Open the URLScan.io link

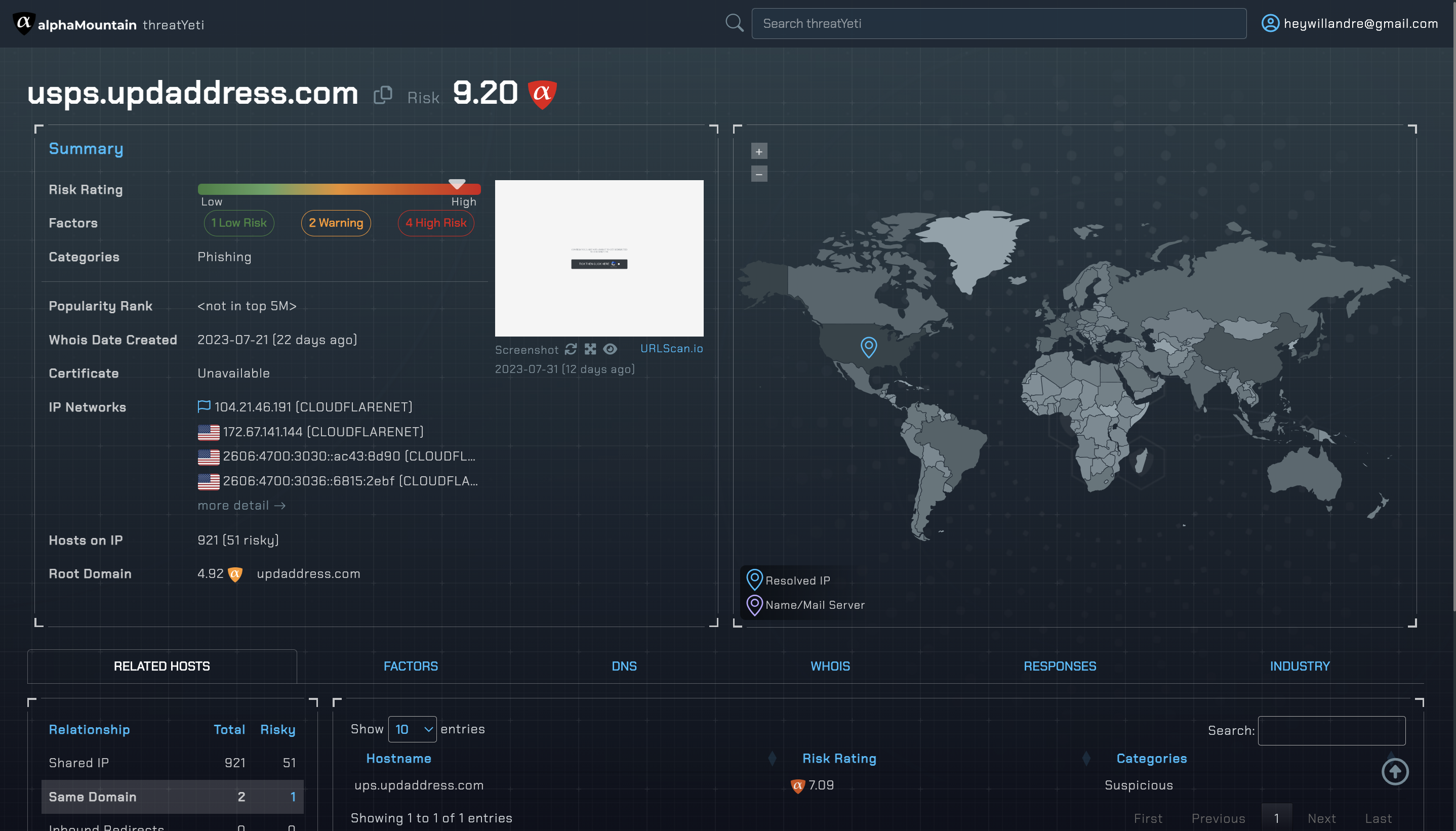click(x=671, y=348)
